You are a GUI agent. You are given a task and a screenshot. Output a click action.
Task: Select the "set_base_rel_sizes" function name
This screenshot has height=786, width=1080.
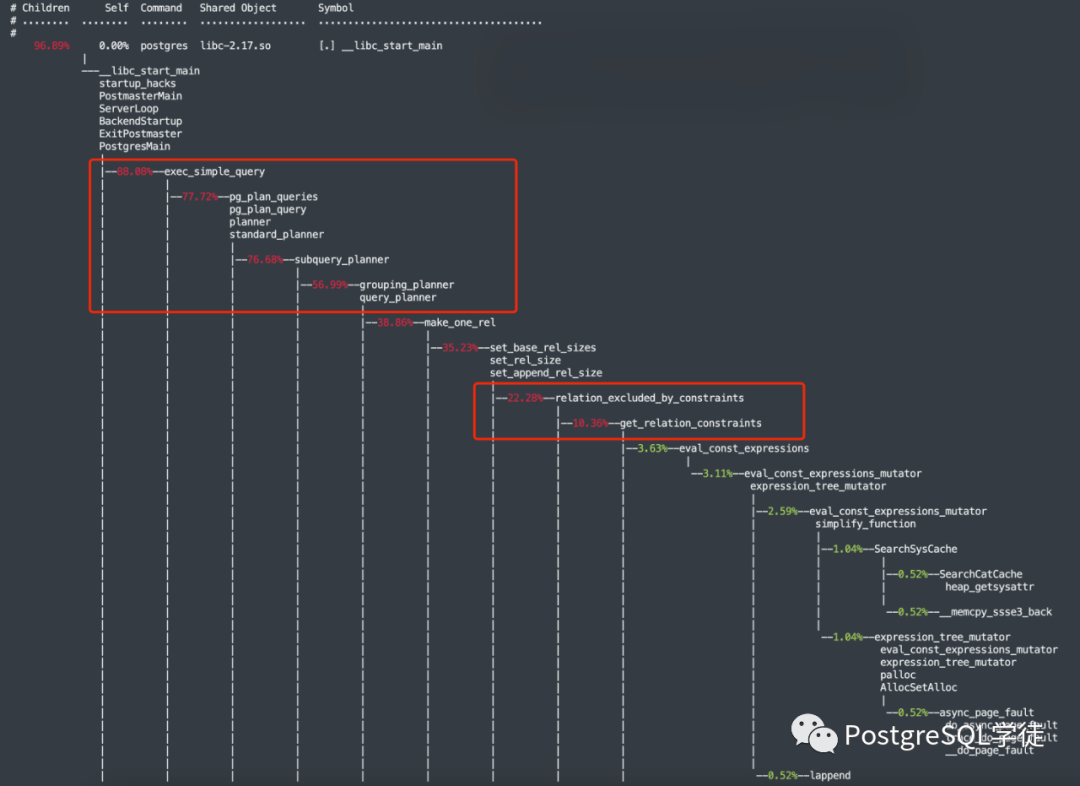coord(543,348)
